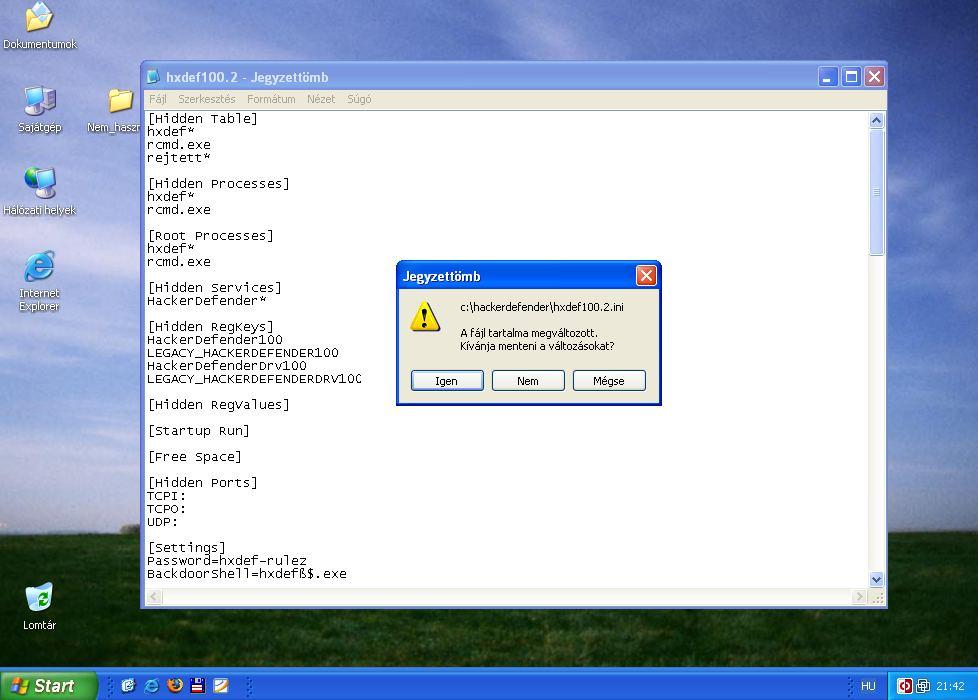Click the notepad-pencil quick launch icon
The width and height of the screenshot is (978, 700).
coord(221,686)
